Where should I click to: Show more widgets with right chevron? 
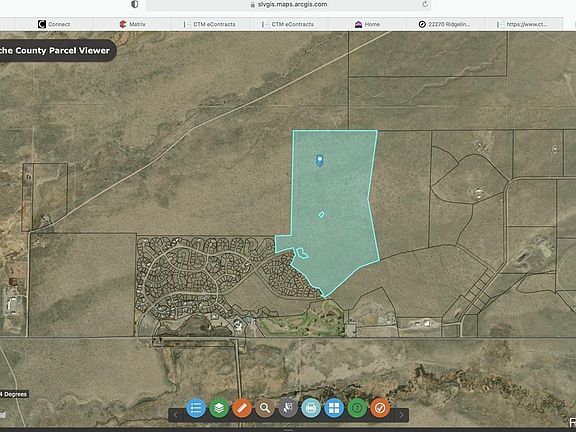tap(401, 415)
